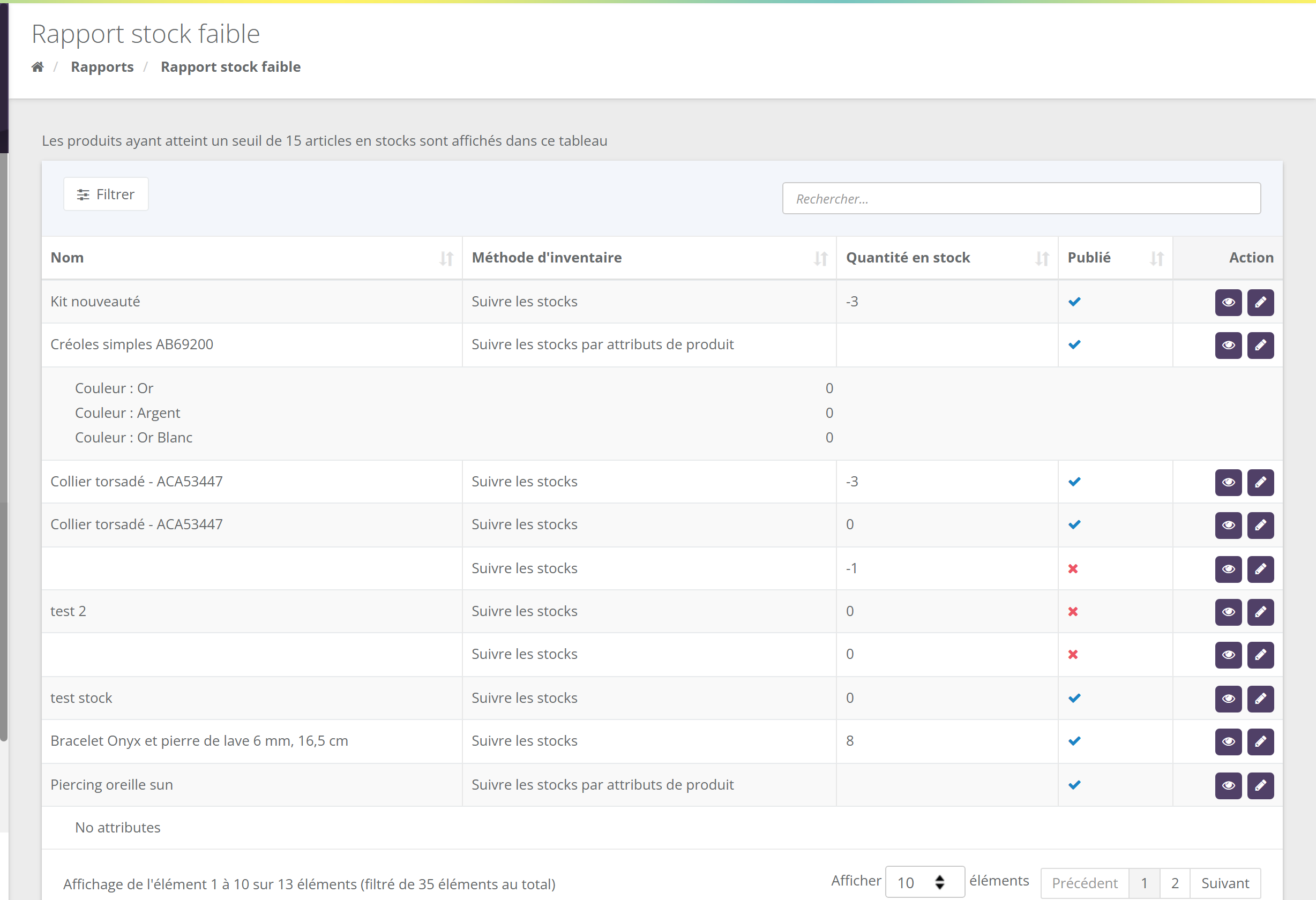Click Suivant pagination button

(x=1225, y=883)
